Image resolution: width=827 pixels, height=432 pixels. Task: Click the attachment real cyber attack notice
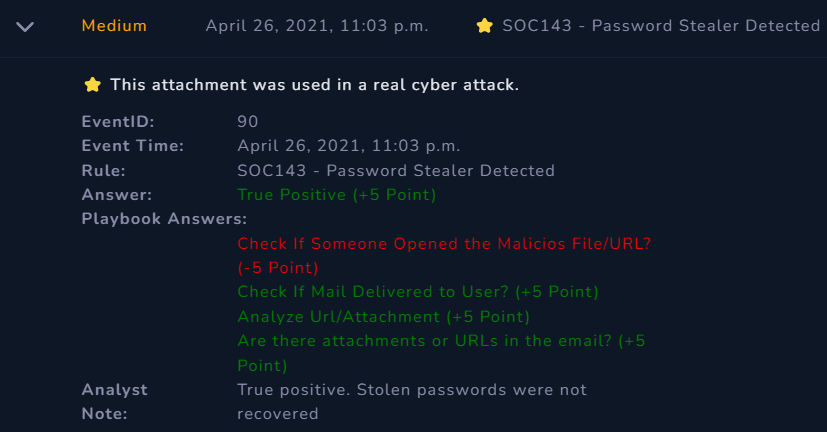[314, 85]
